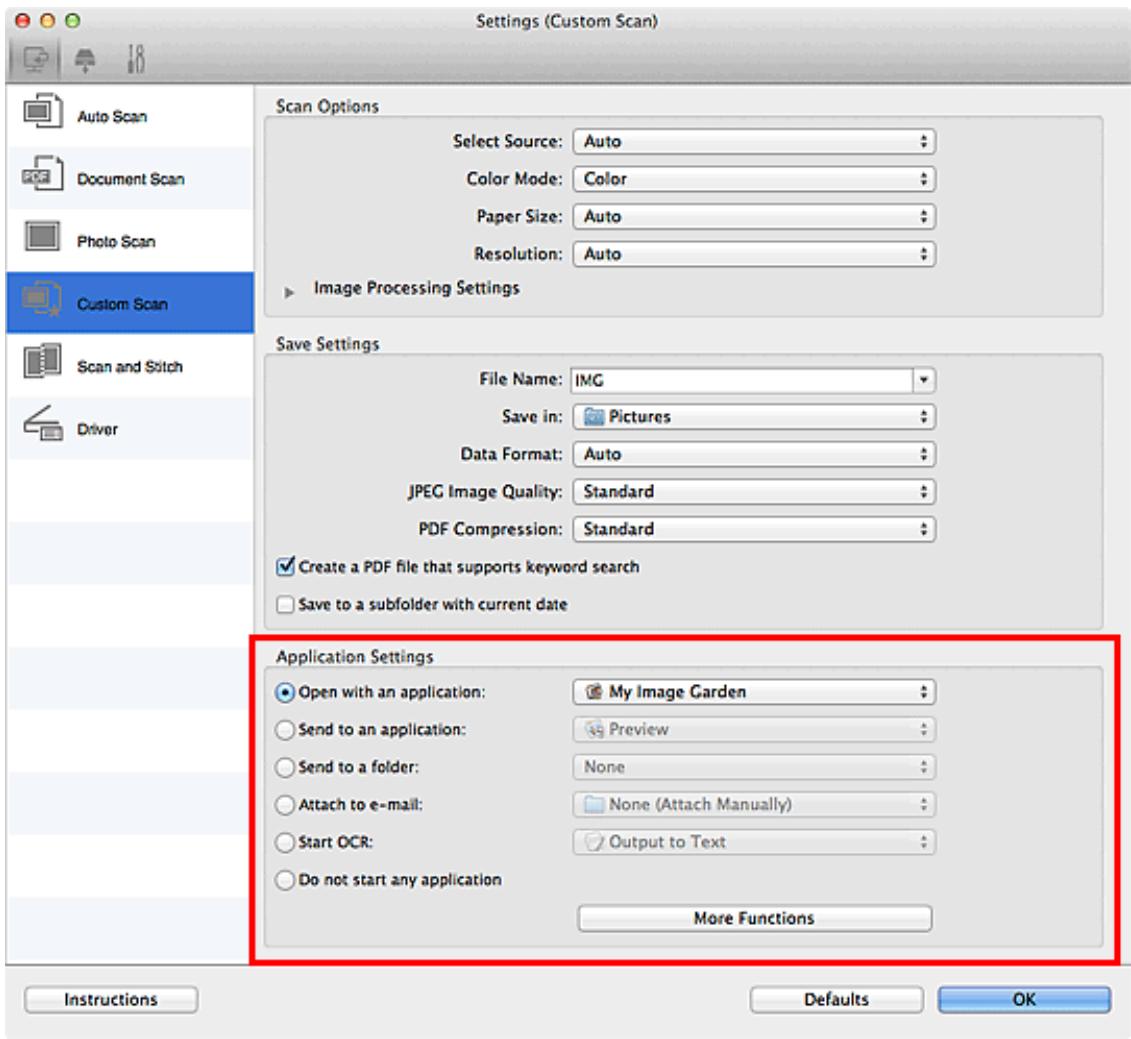This screenshot has height=1039, width=1131.
Task: Click the File Name text field
Action: (x=741, y=380)
